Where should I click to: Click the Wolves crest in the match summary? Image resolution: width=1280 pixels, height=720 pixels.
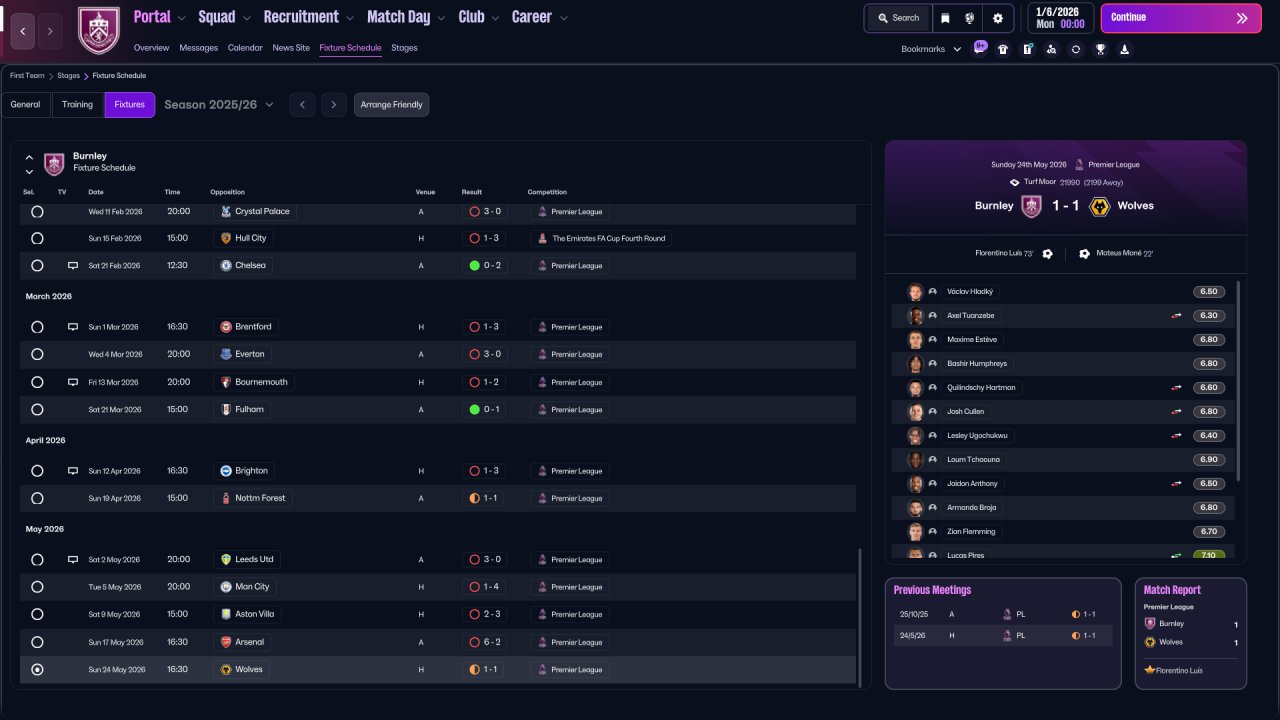tap(1100, 206)
